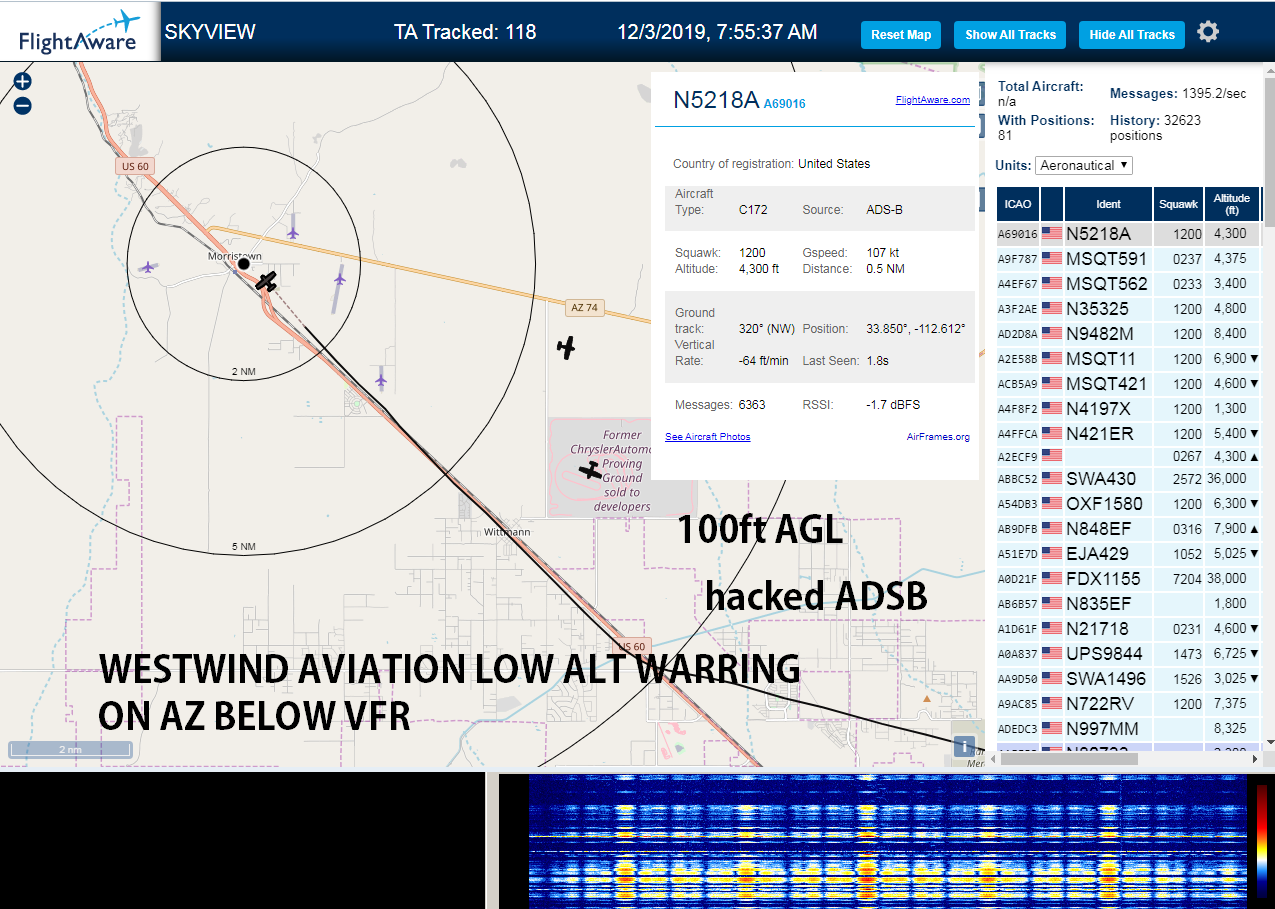The width and height of the screenshot is (1275, 909).
Task: Click the AZ 74 highway shield
Action: click(x=583, y=308)
